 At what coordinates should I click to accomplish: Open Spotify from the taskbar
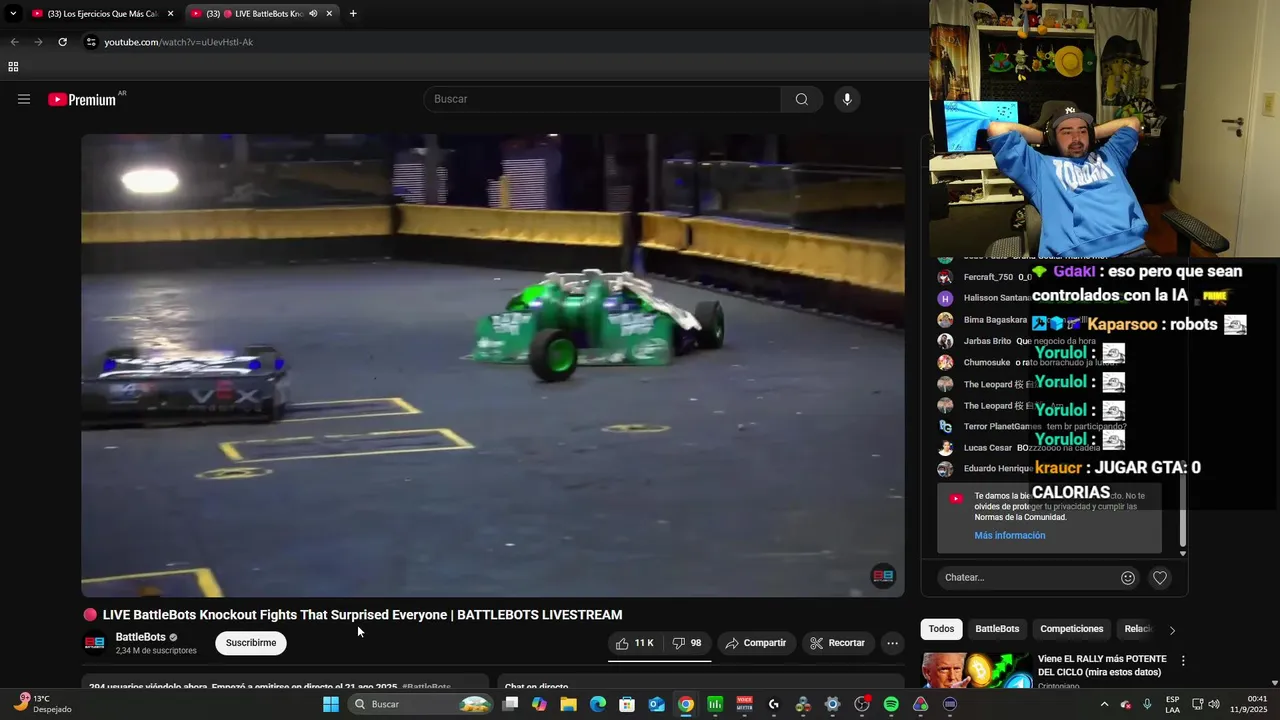pyautogui.click(x=891, y=704)
